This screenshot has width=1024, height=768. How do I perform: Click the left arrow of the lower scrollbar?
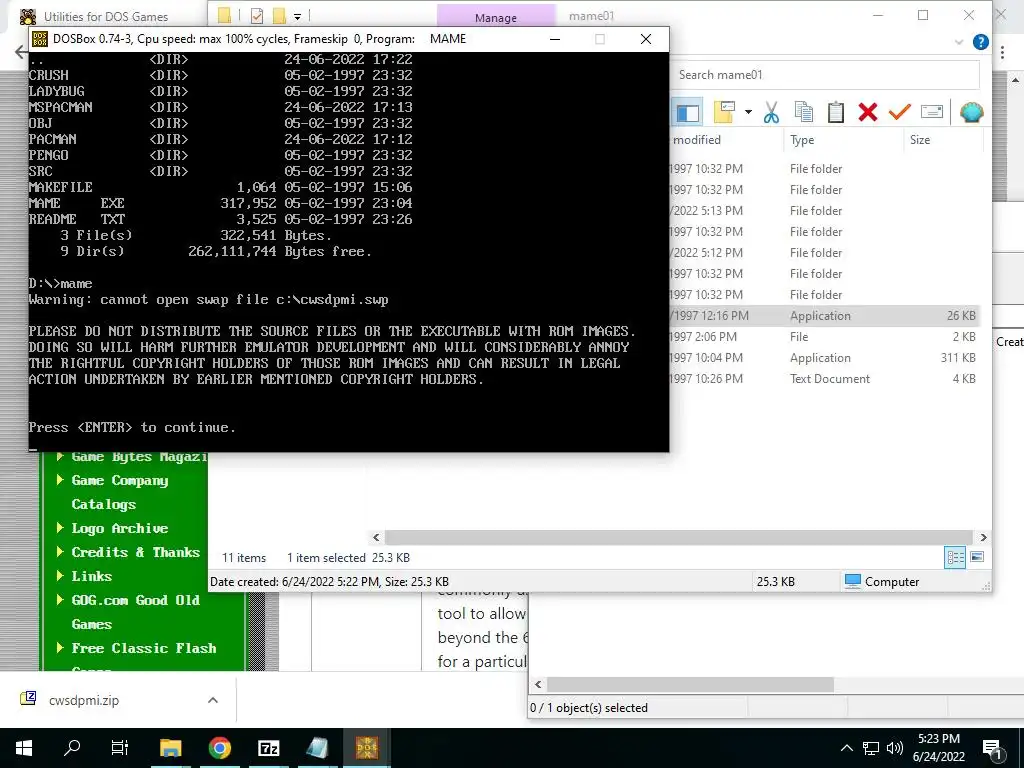point(538,684)
